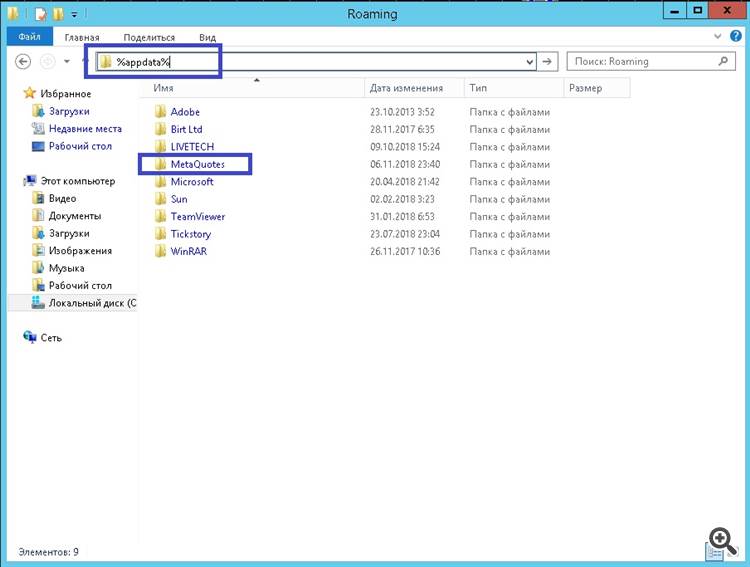Click the Back navigation arrow
This screenshot has width=750, height=567.
click(x=23, y=61)
